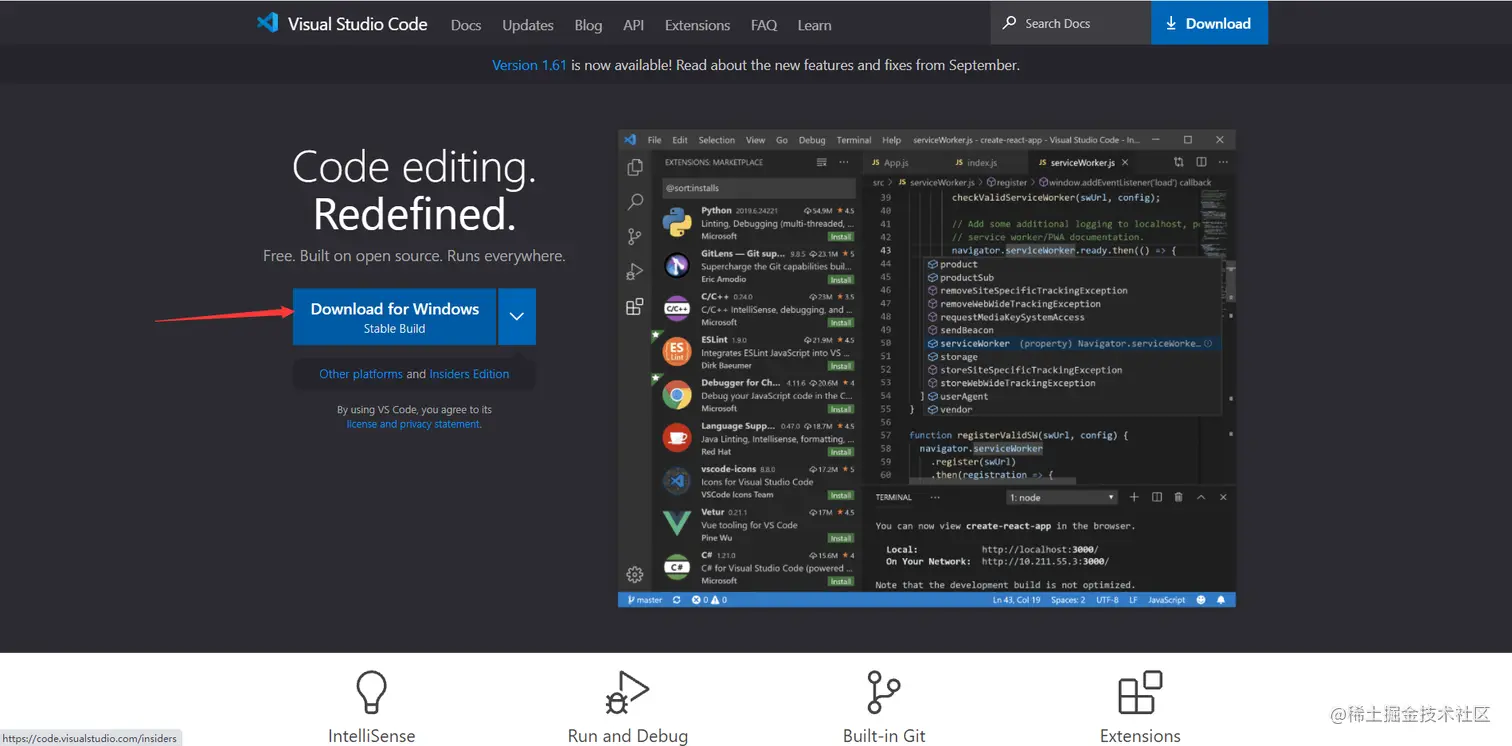Click the sync icon in the status bar
This screenshot has height=746, width=1512.
pos(676,600)
